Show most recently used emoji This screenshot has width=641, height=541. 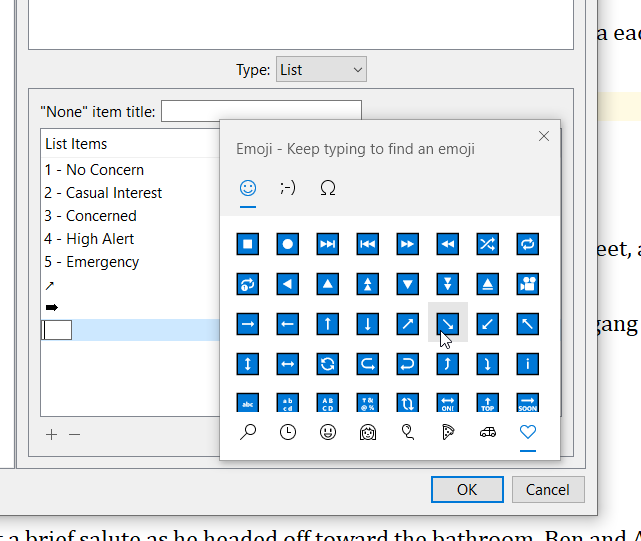288,432
